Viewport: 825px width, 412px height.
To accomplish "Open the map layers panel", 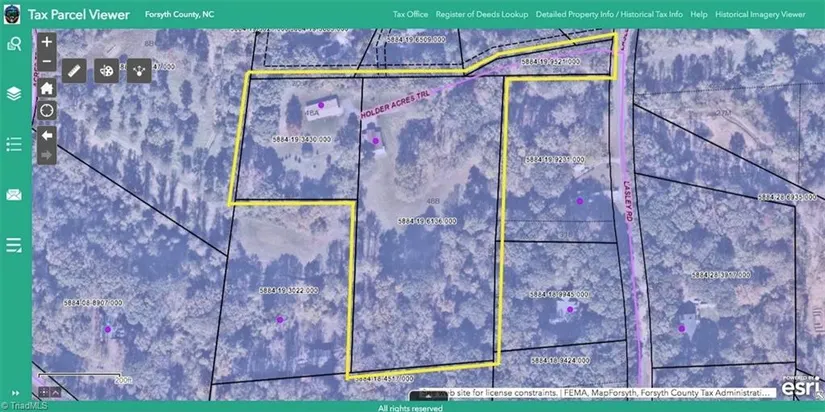I will (x=14, y=93).
